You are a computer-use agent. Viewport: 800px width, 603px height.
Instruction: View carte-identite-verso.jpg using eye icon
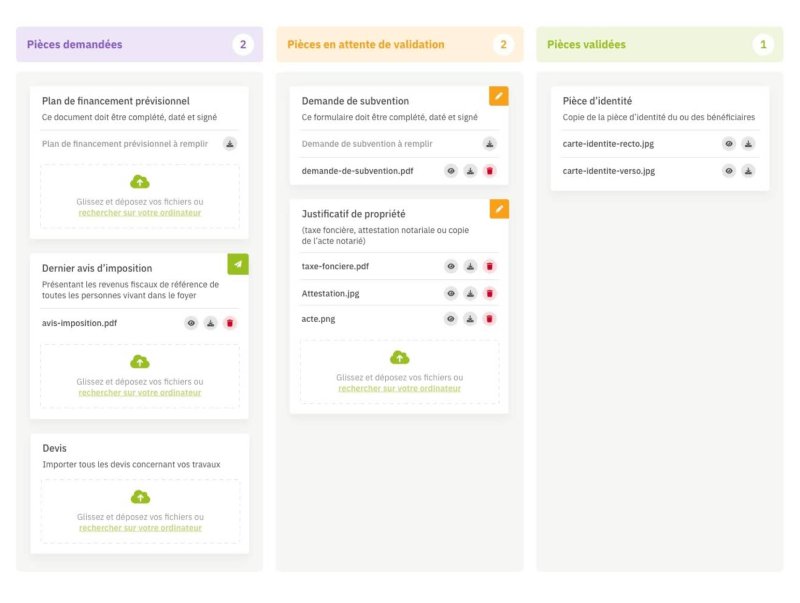729,171
